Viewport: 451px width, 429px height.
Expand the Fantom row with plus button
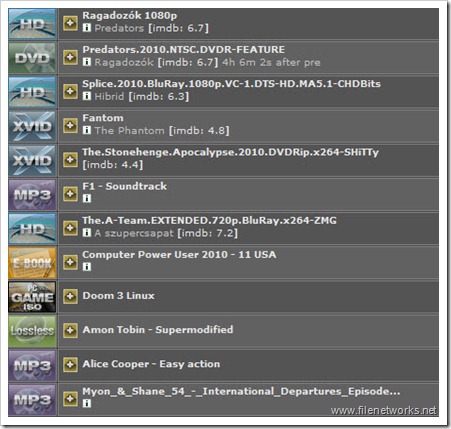(x=70, y=125)
